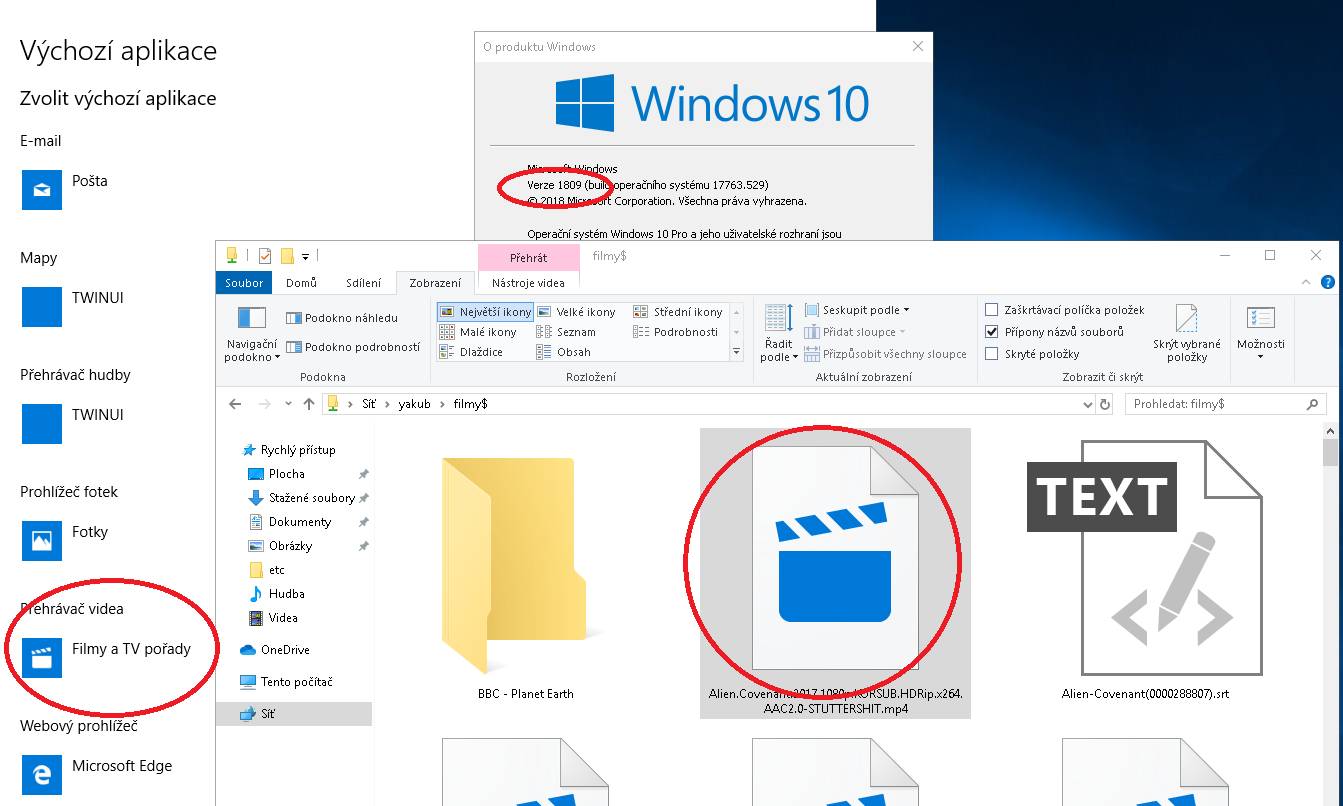
Task: Switch layout to Dlaždice
Action: tap(471, 352)
